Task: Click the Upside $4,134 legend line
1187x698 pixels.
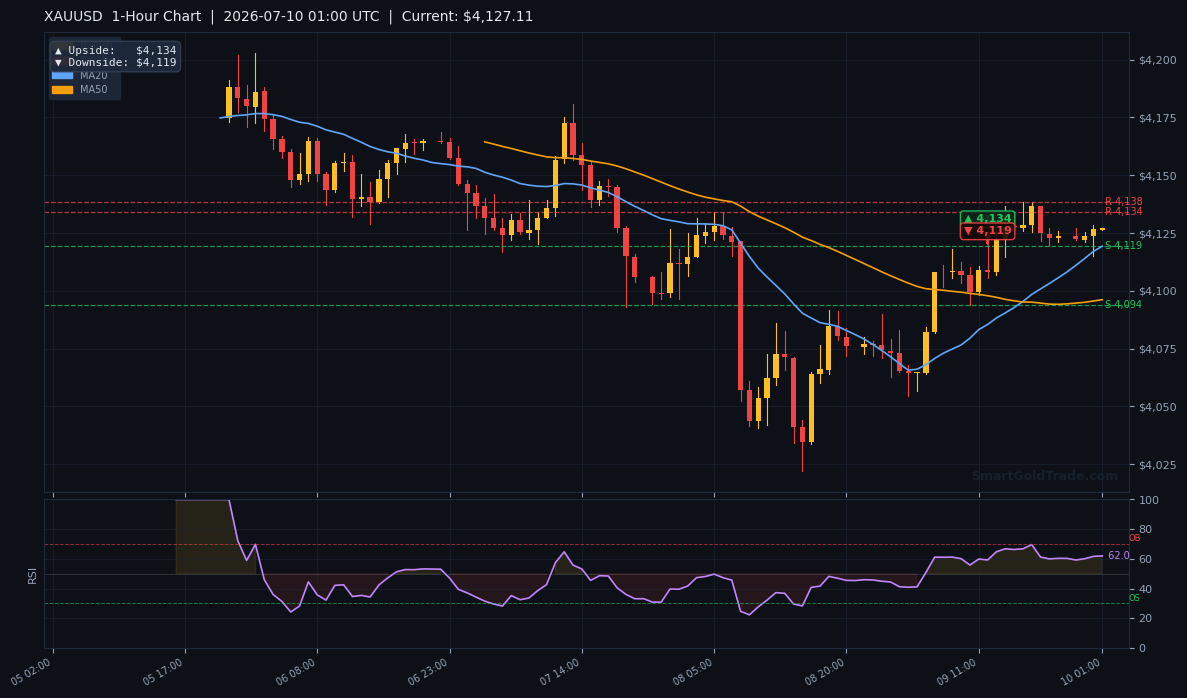Action: click(x=115, y=51)
